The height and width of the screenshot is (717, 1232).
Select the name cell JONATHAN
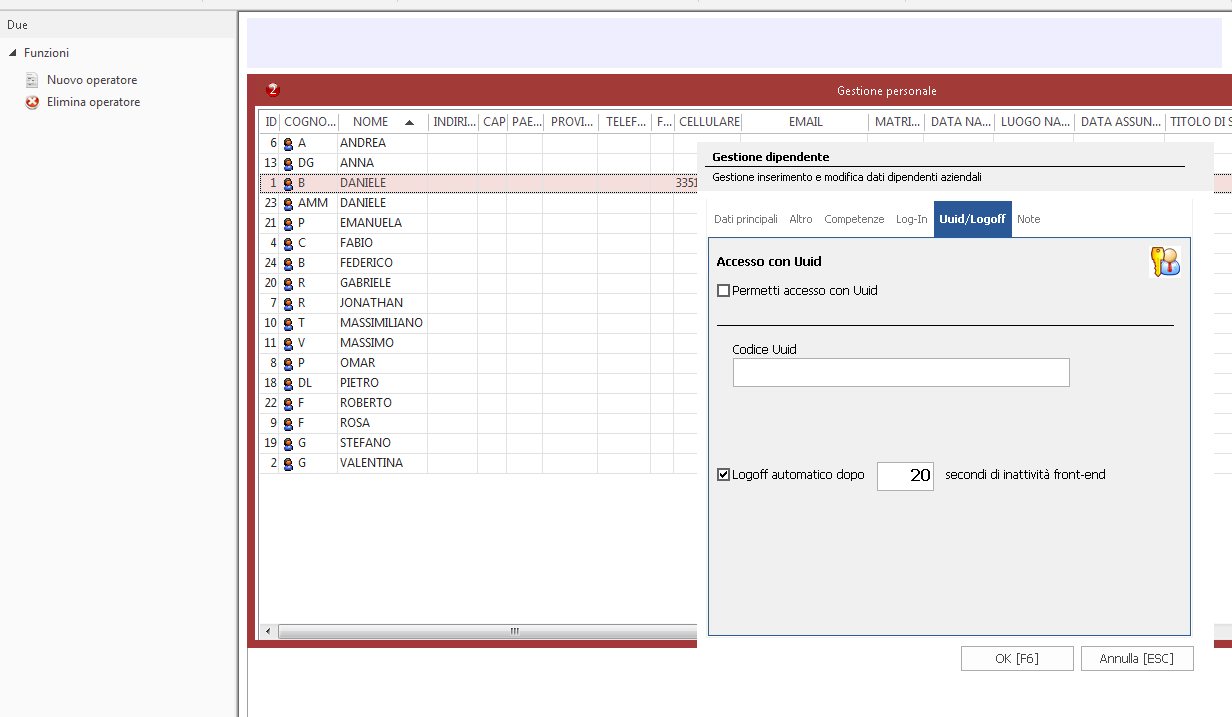coord(383,303)
